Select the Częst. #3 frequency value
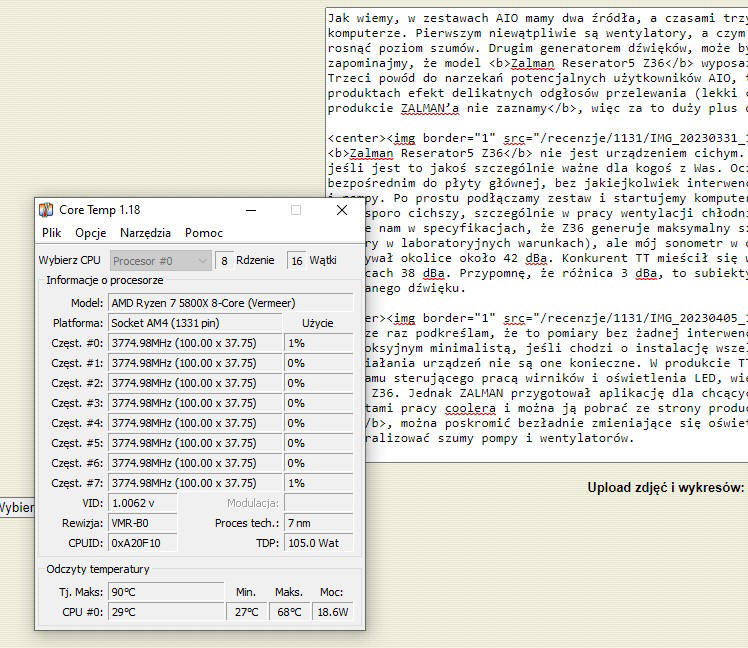 click(195, 403)
